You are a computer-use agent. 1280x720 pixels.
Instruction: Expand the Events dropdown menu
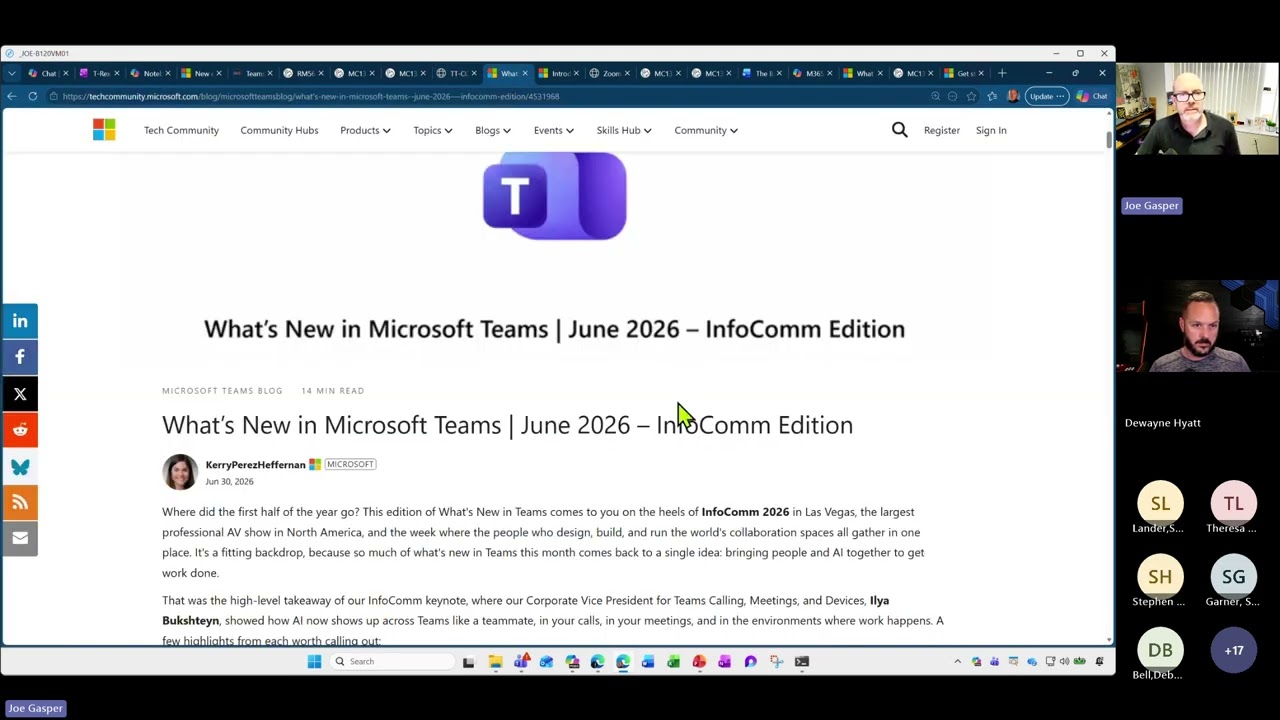coord(553,130)
